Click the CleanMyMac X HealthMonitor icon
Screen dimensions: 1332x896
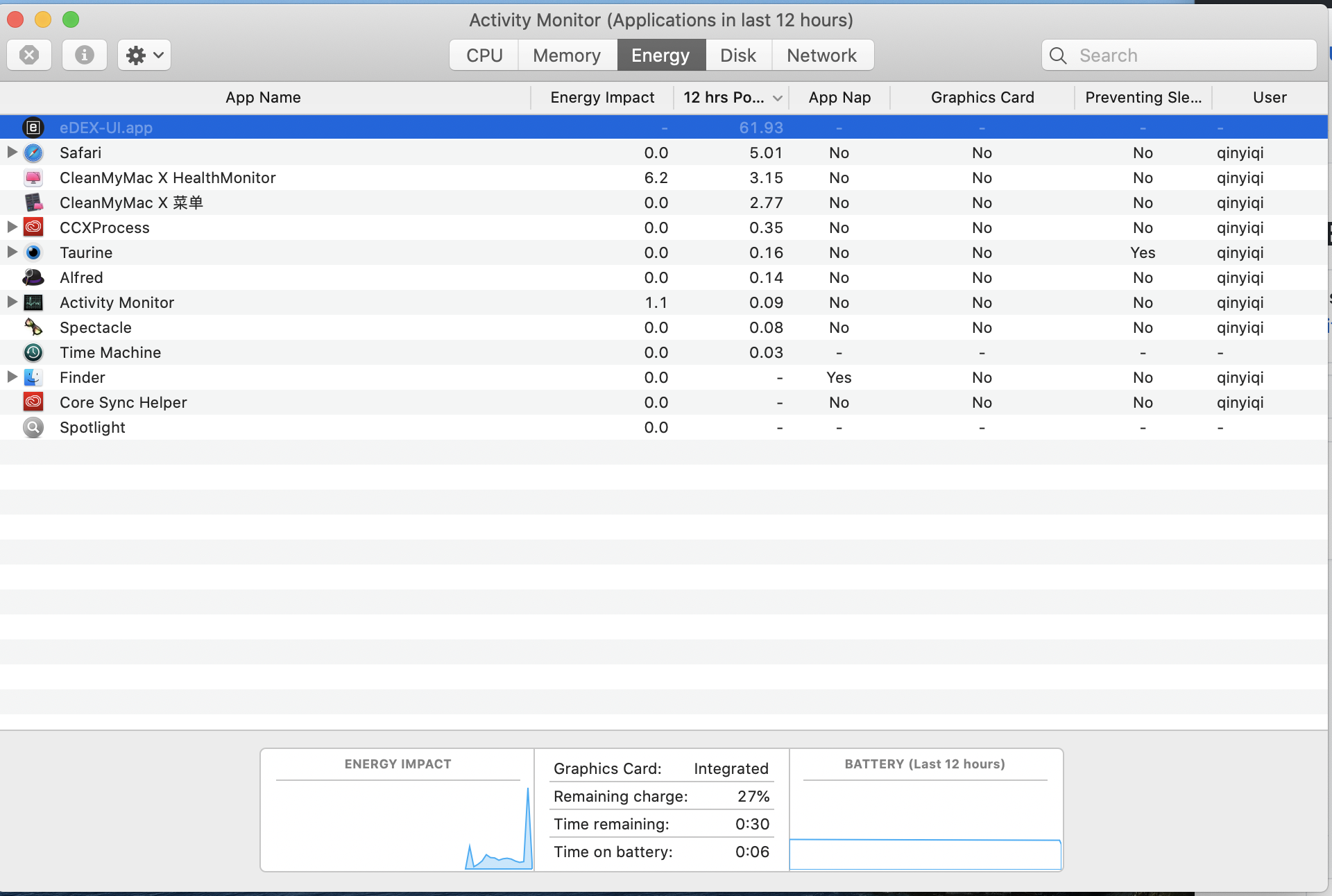pos(33,178)
